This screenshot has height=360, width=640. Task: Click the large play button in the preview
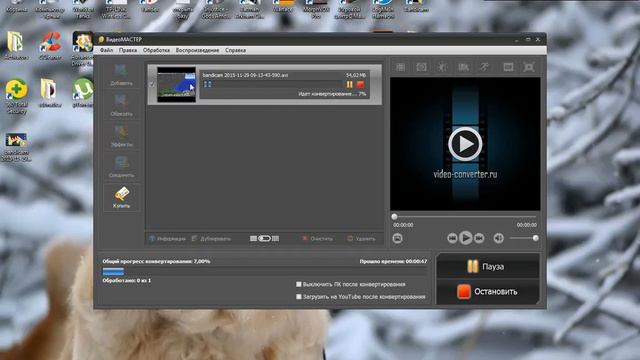point(465,144)
